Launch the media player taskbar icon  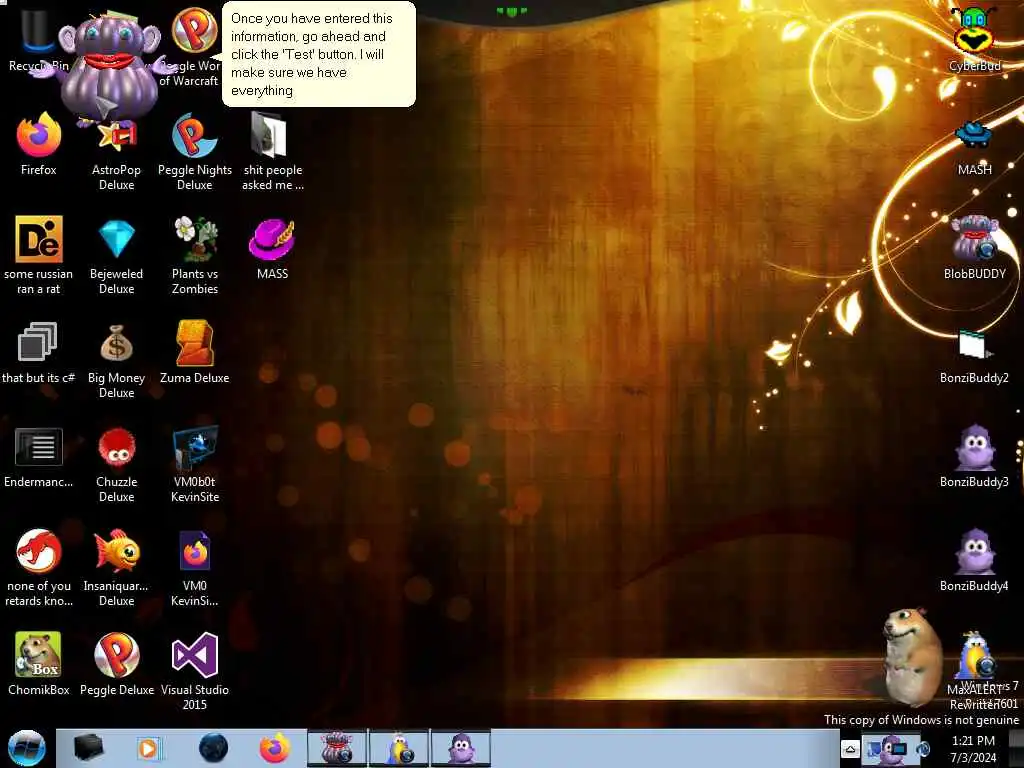click(149, 748)
